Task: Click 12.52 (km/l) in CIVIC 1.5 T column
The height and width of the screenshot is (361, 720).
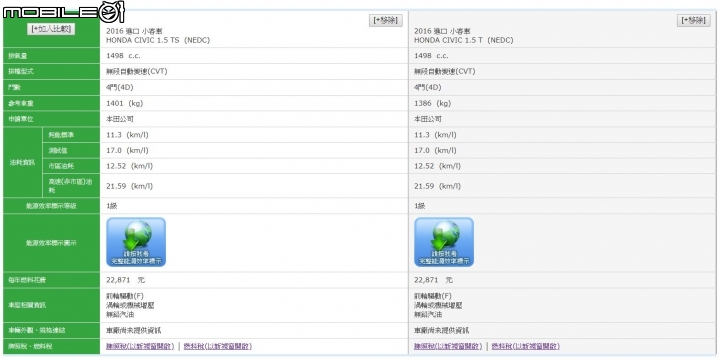Action: [x=438, y=166]
